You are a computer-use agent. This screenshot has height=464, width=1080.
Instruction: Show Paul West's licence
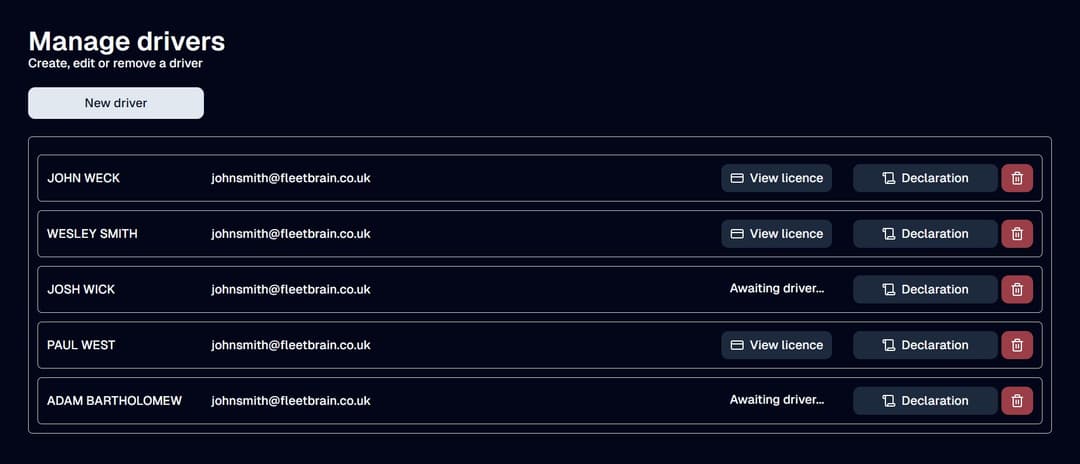point(776,345)
